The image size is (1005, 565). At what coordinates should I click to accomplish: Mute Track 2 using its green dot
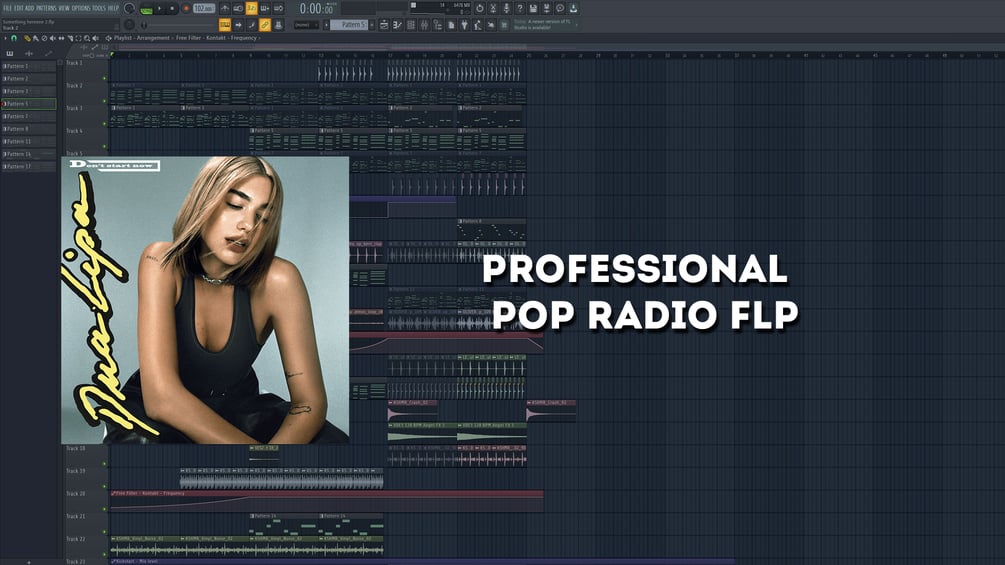click(x=104, y=101)
